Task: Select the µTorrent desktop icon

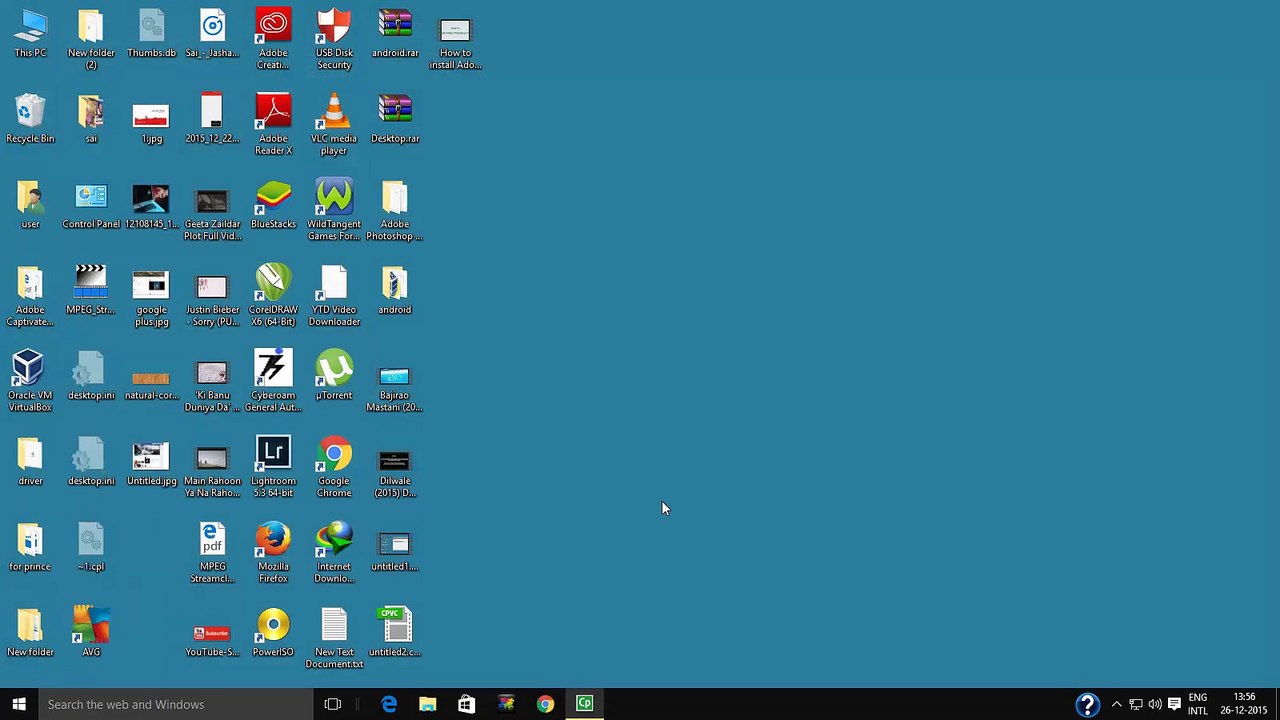Action: 334,375
